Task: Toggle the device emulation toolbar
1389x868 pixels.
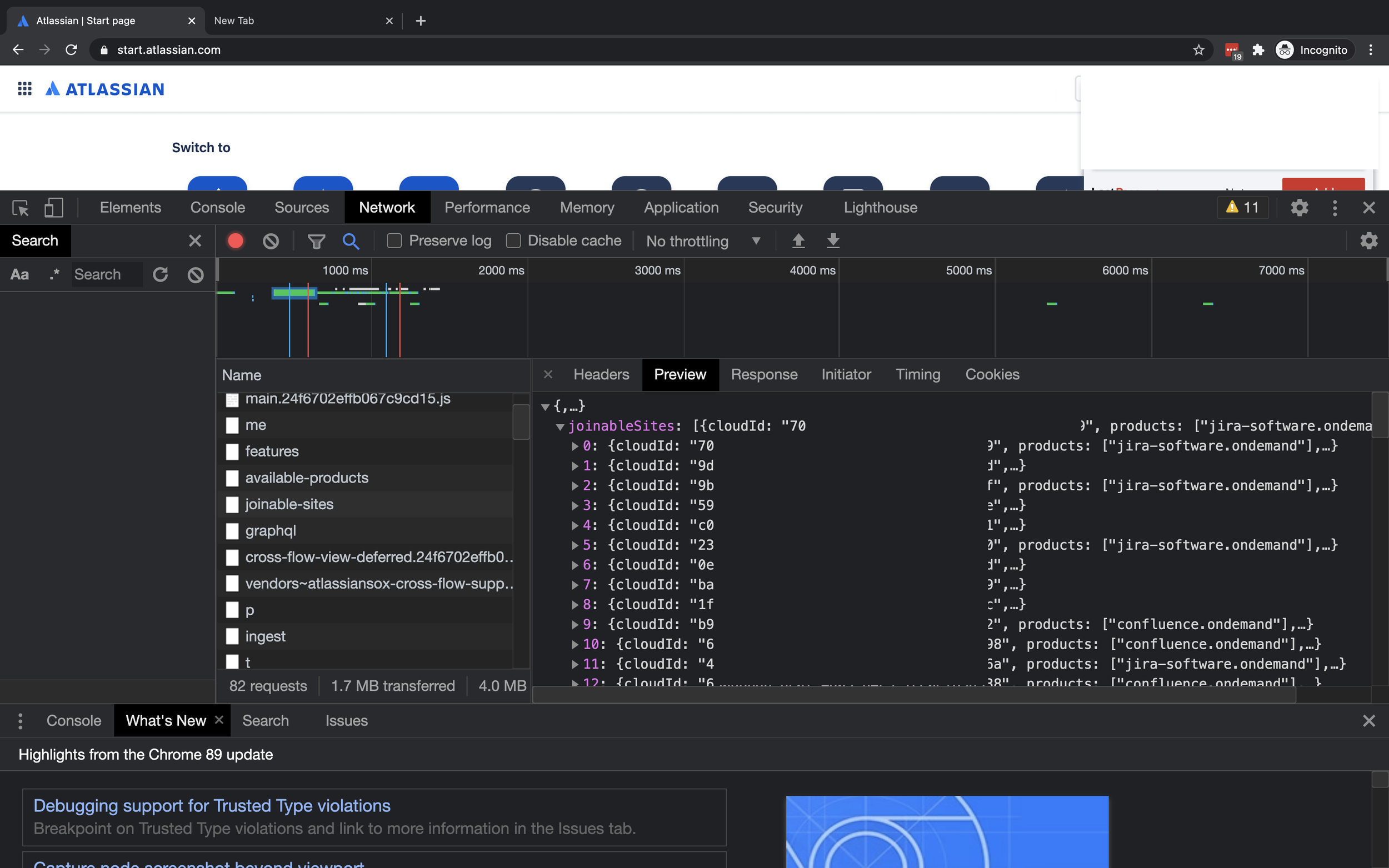Action: point(53,208)
